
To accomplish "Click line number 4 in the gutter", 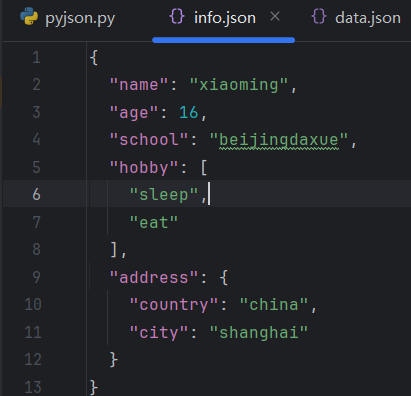I will pos(36,139).
